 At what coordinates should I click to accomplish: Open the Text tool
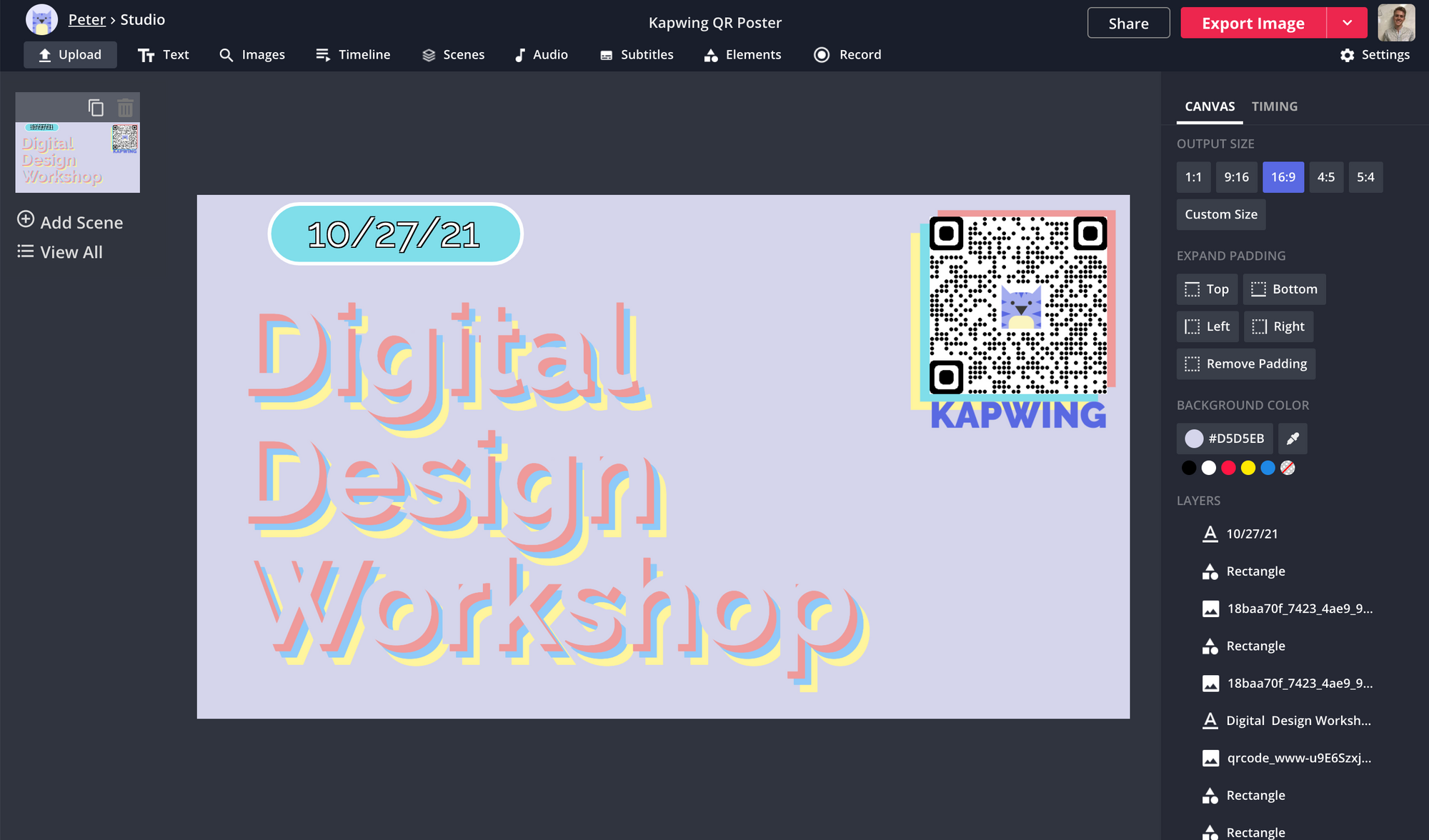164,54
